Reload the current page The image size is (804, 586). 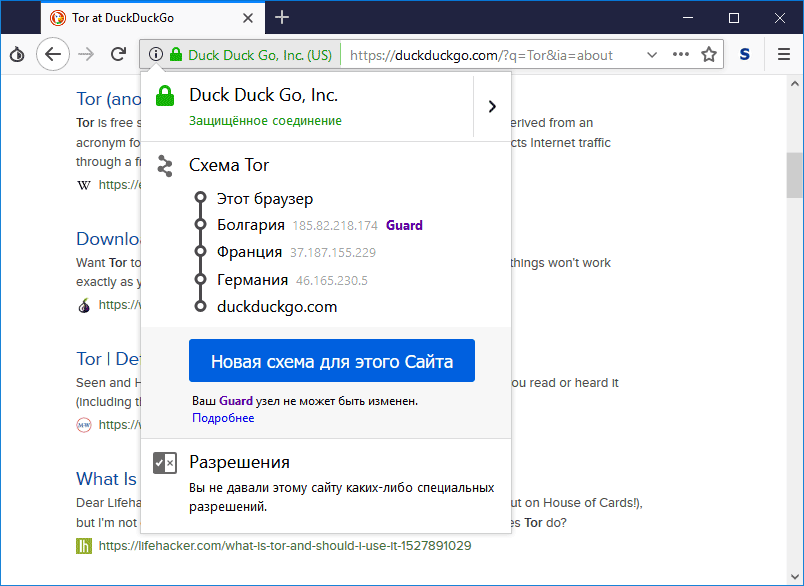click(118, 54)
